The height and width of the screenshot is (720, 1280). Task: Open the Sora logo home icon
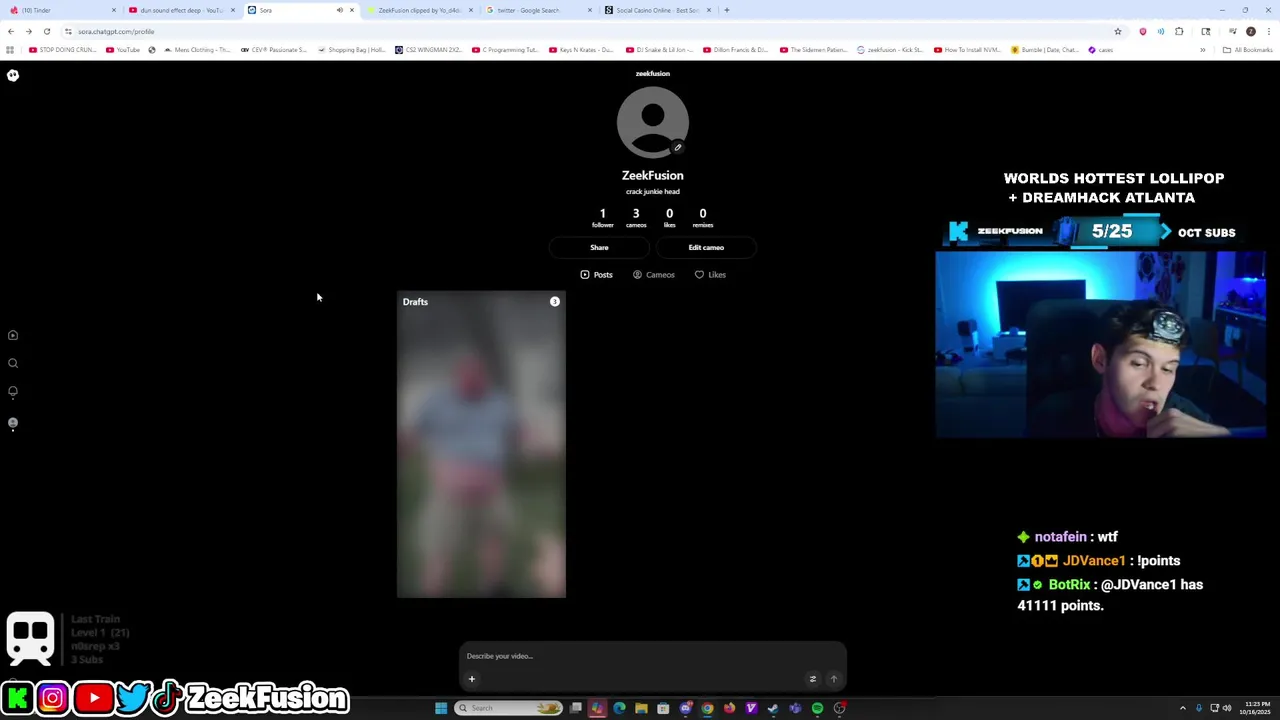(13, 75)
